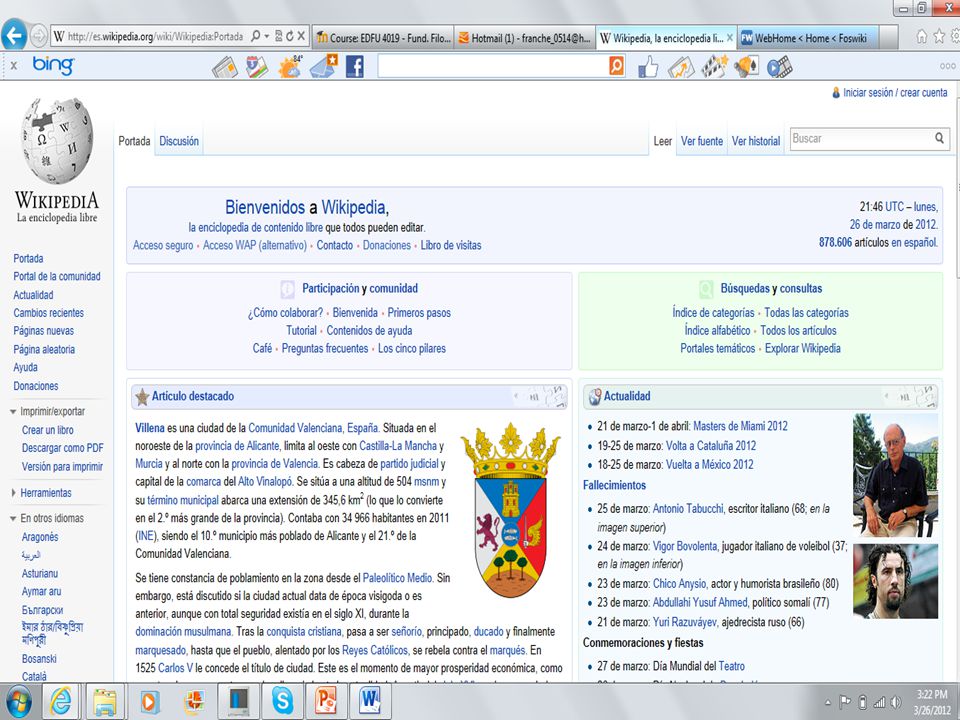Select the Ver fuente tab
The width and height of the screenshot is (960, 720).
tap(702, 141)
